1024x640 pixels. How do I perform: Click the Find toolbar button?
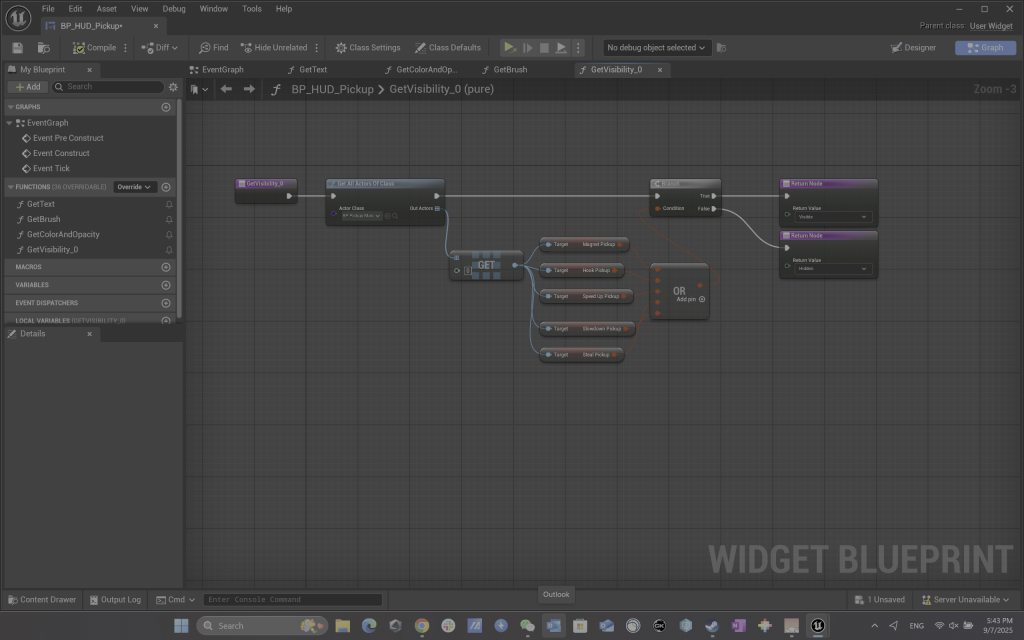point(213,47)
